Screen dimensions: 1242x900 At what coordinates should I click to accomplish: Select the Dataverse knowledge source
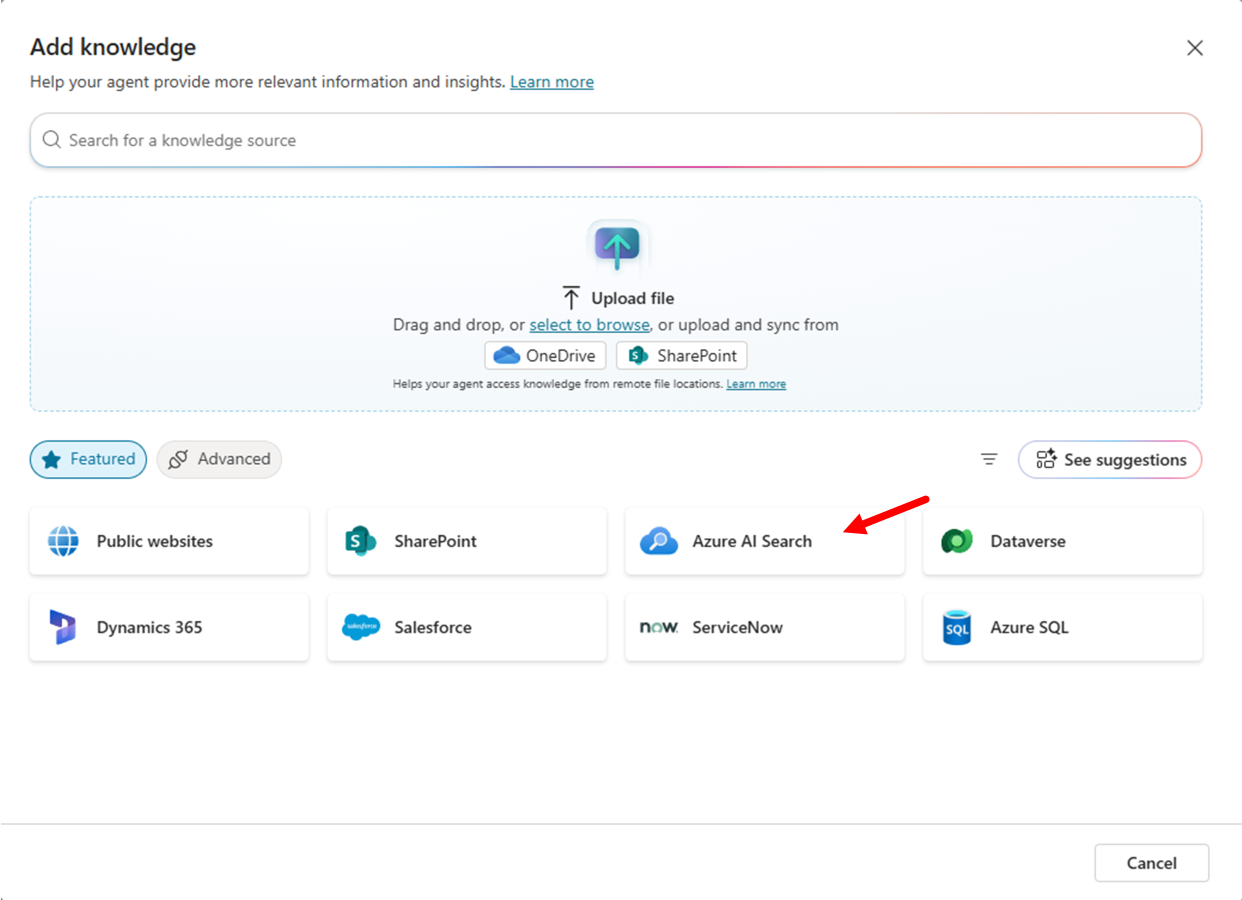(1062, 541)
